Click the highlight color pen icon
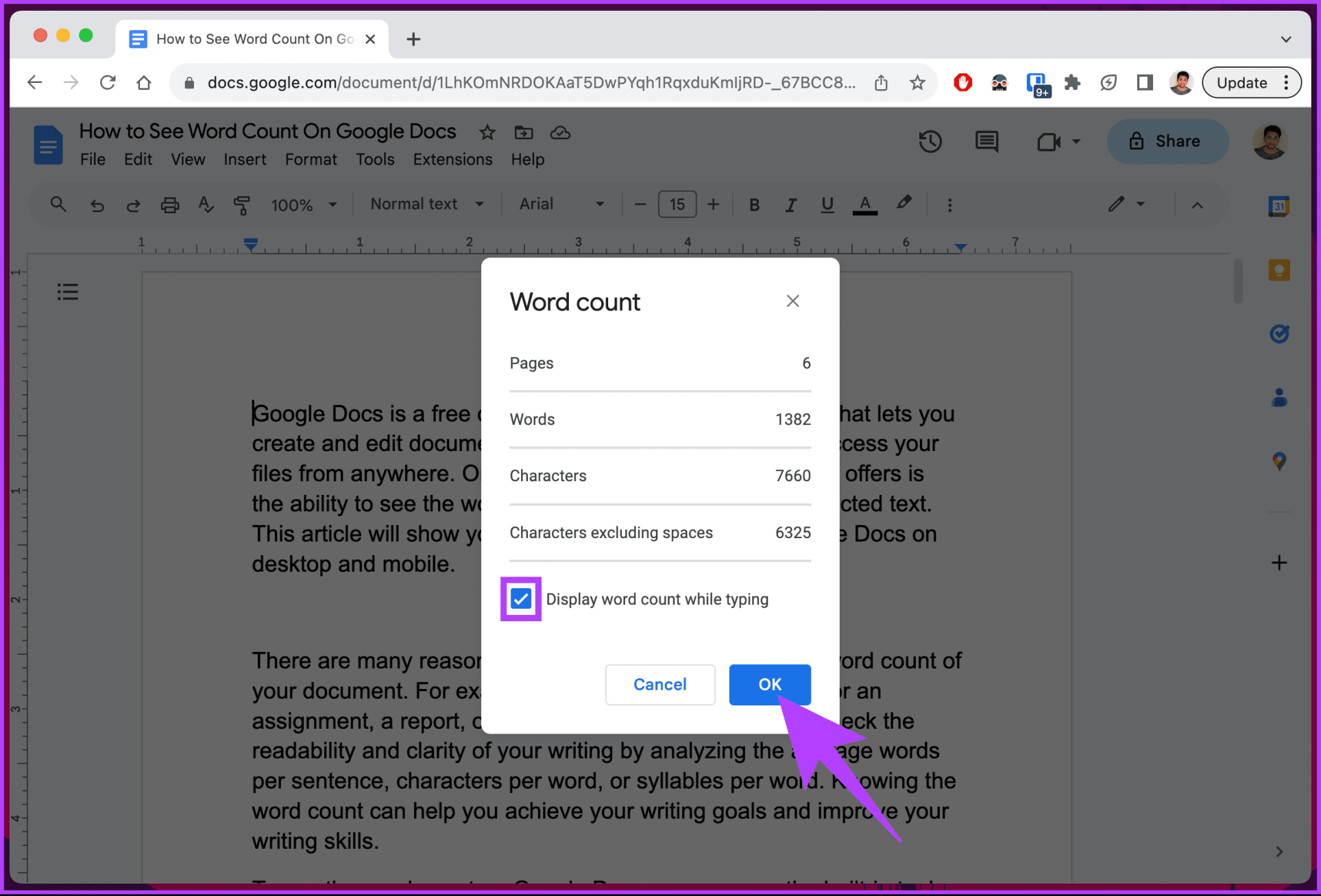Viewport: 1321px width, 896px height. click(x=904, y=204)
